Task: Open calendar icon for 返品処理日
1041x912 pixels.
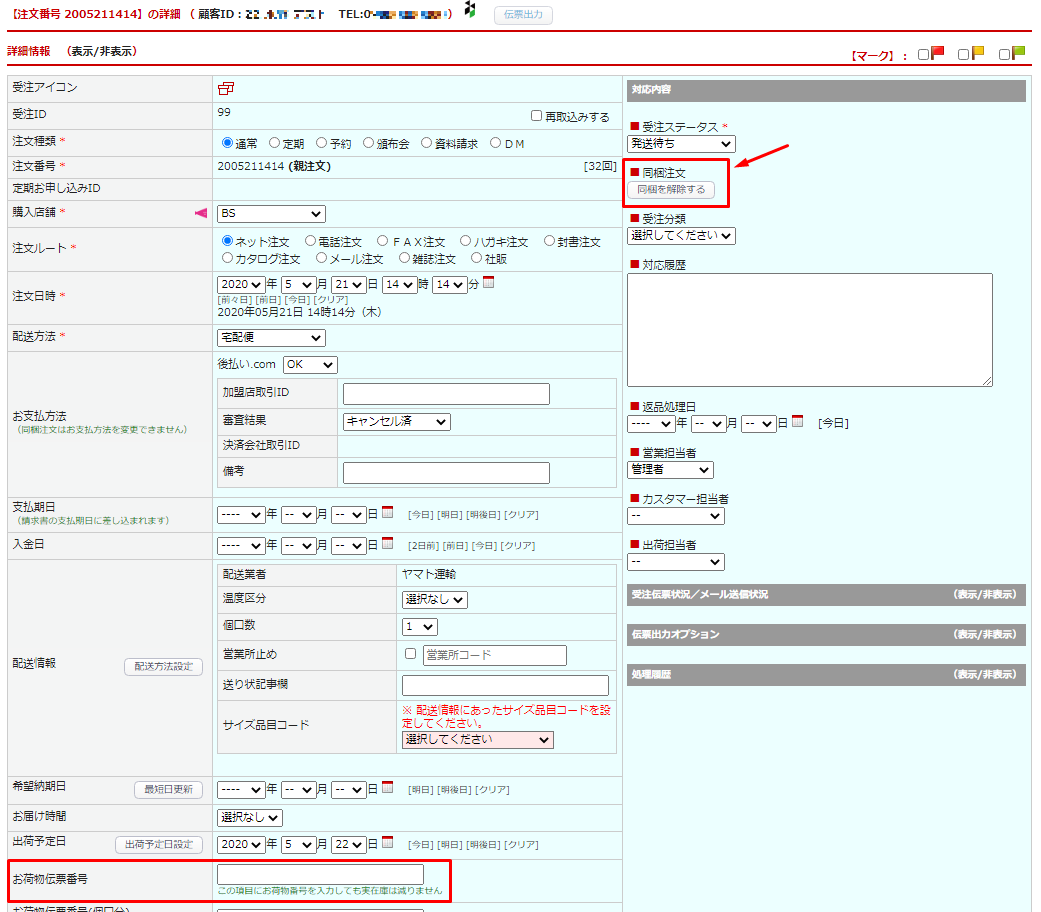Action: [x=797, y=422]
